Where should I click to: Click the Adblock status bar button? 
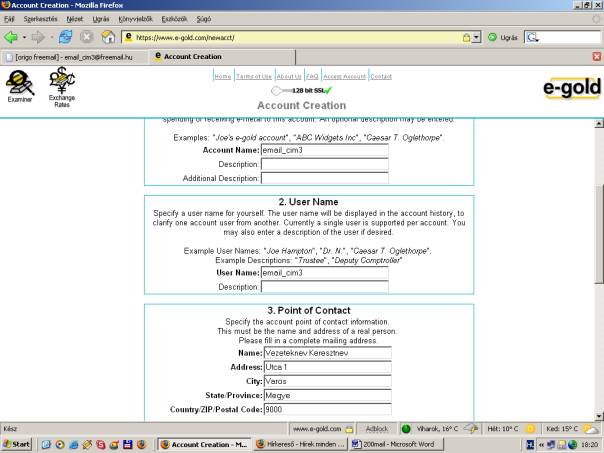(x=377, y=427)
